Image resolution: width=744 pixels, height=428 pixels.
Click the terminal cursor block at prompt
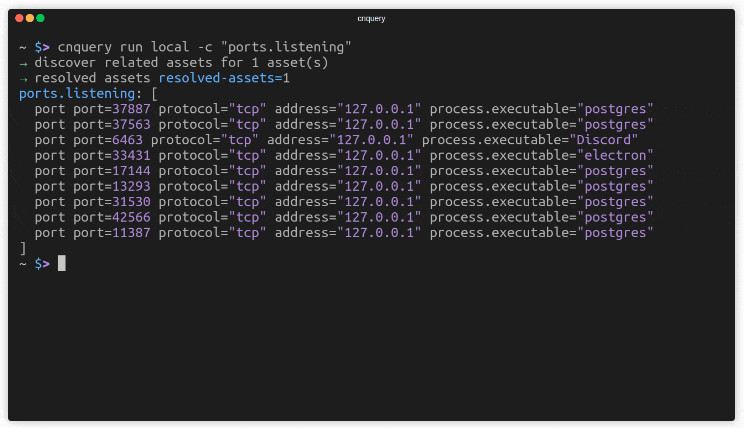pyautogui.click(x=62, y=263)
